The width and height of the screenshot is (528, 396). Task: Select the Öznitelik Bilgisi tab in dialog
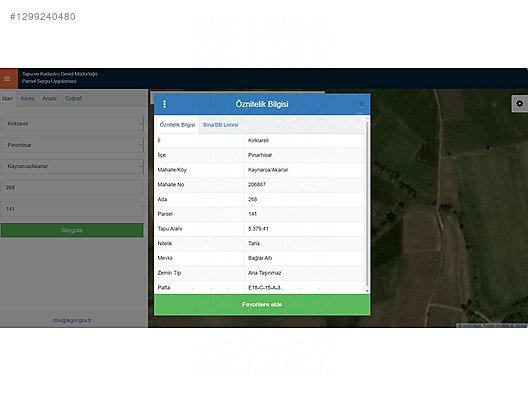point(177,125)
